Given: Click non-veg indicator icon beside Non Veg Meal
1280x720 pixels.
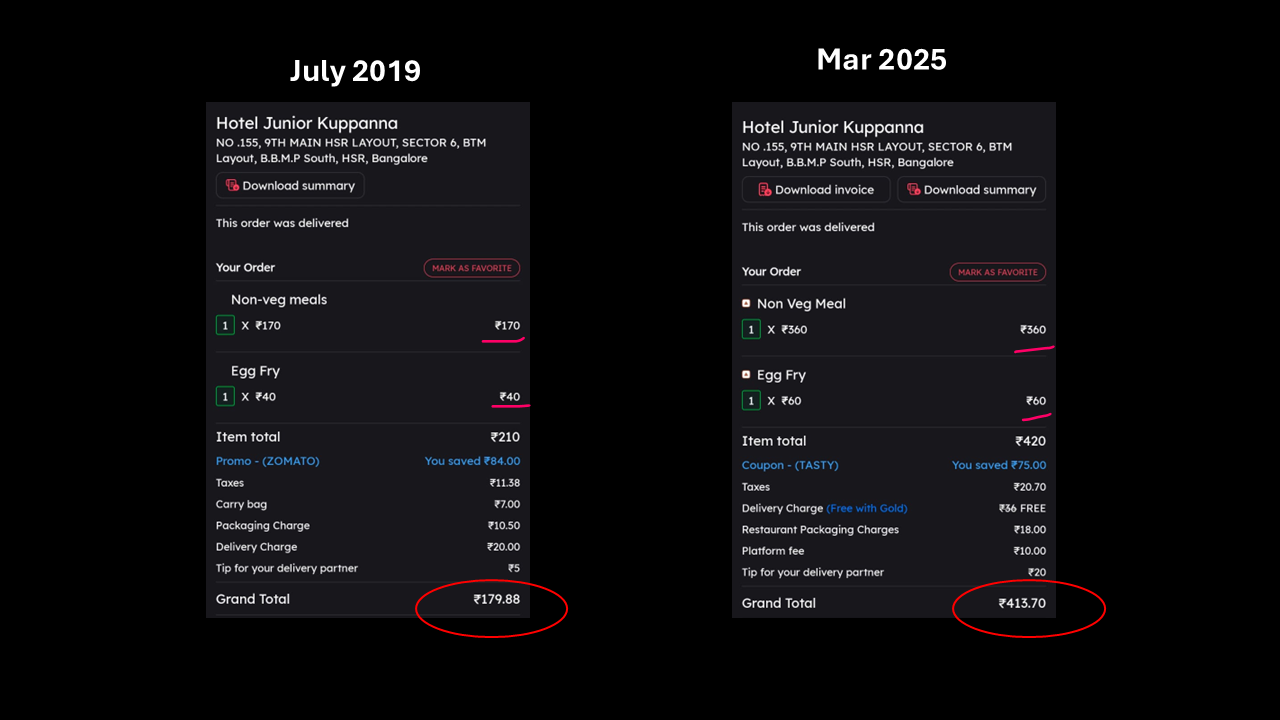Looking at the screenshot, I should coord(746,303).
